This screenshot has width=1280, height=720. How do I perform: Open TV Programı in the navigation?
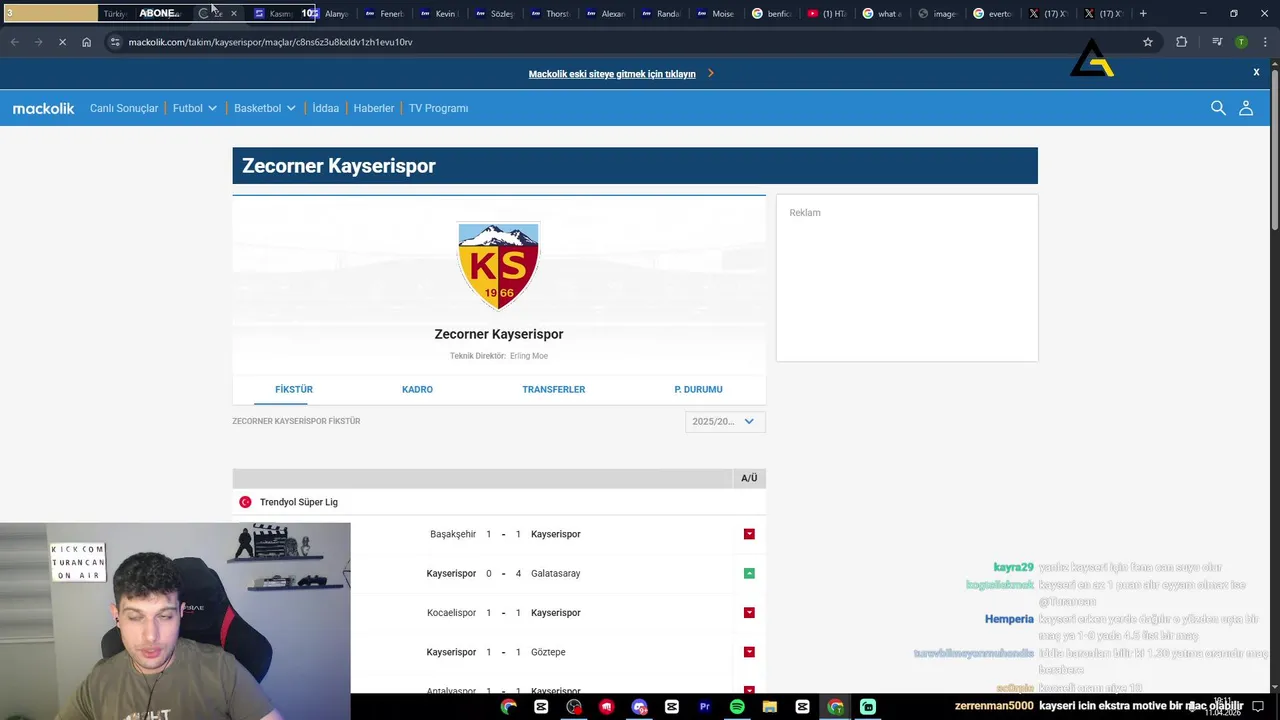(438, 108)
